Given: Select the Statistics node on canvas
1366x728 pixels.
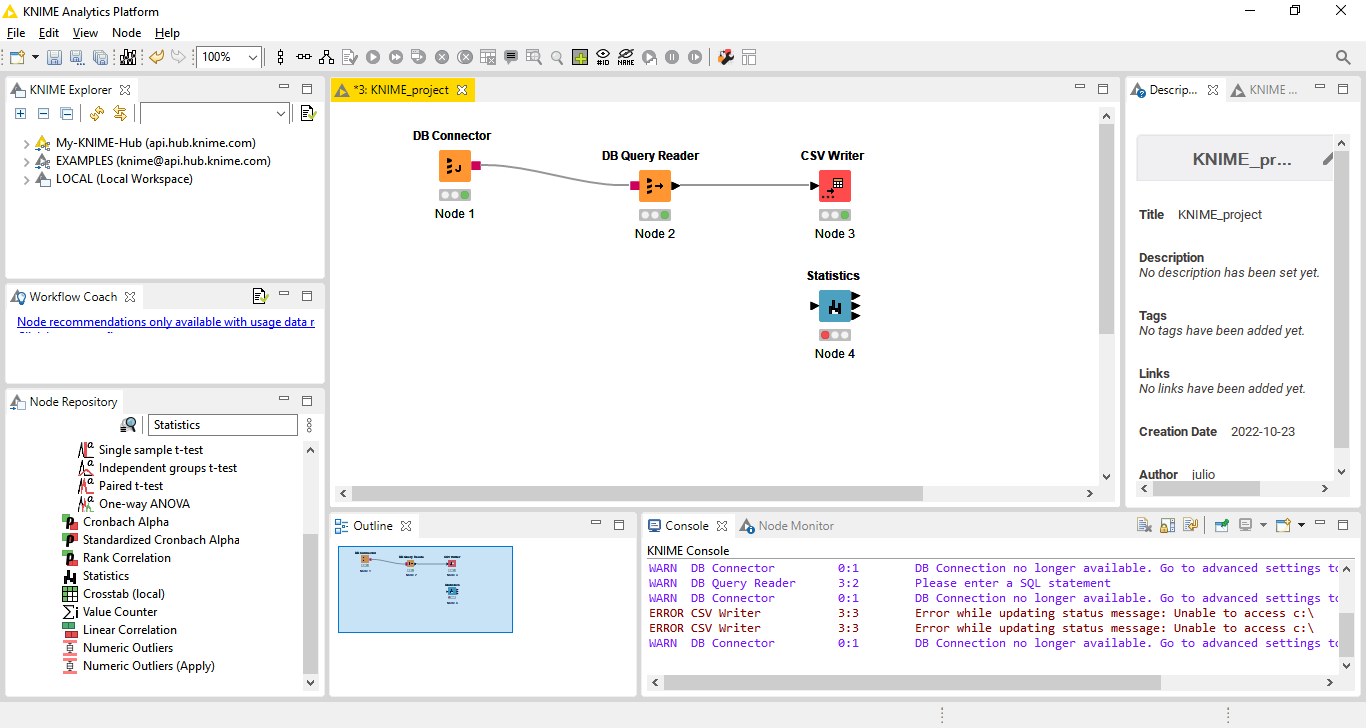Looking at the screenshot, I should (834, 306).
